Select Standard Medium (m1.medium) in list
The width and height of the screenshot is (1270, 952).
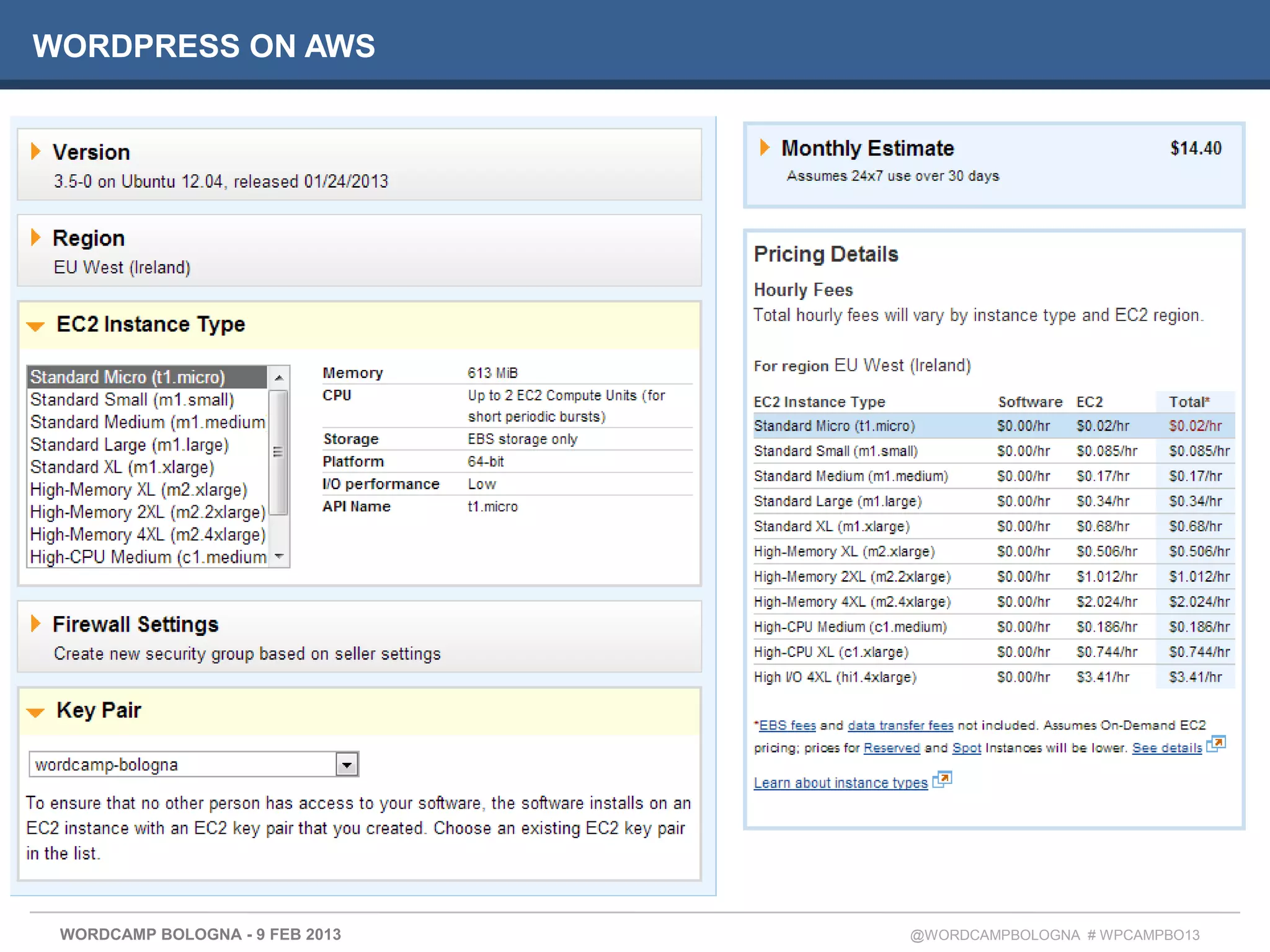coord(148,422)
